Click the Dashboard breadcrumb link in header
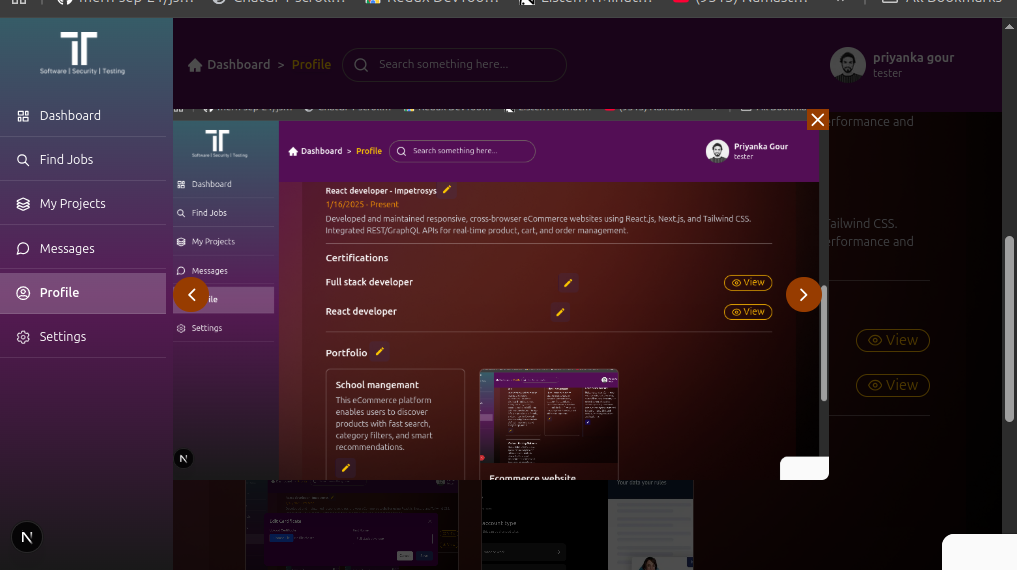Screen dimensions: 1017x570 pos(238,65)
